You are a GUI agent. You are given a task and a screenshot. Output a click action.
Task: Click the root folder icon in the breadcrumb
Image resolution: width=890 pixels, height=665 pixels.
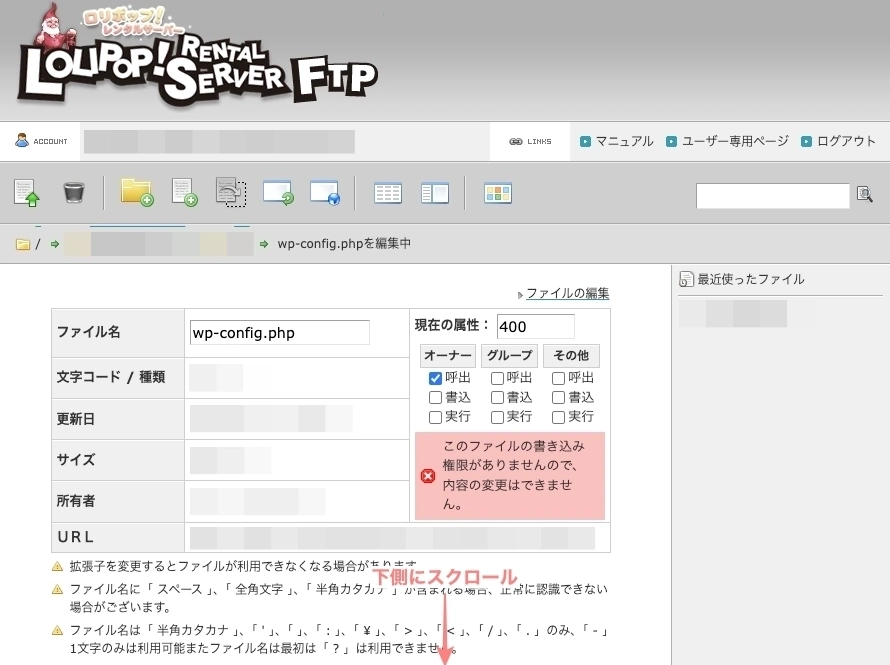click(23, 245)
